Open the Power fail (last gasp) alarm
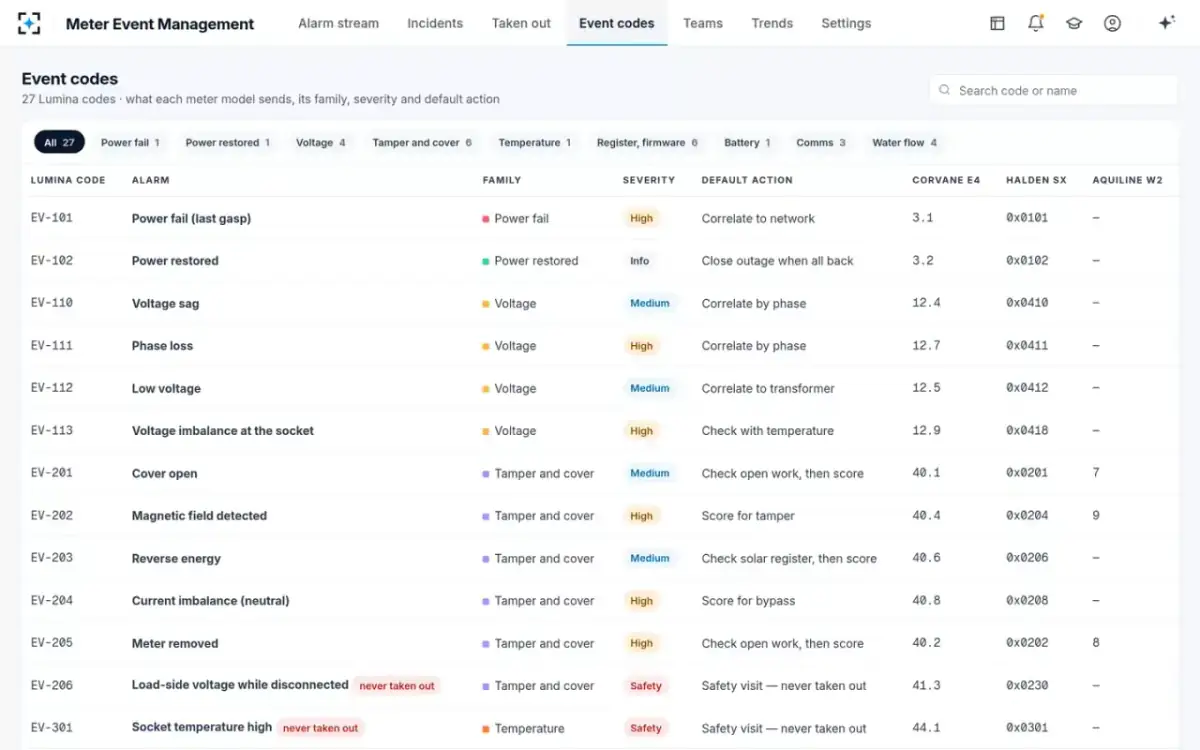1200x750 pixels. (x=191, y=218)
